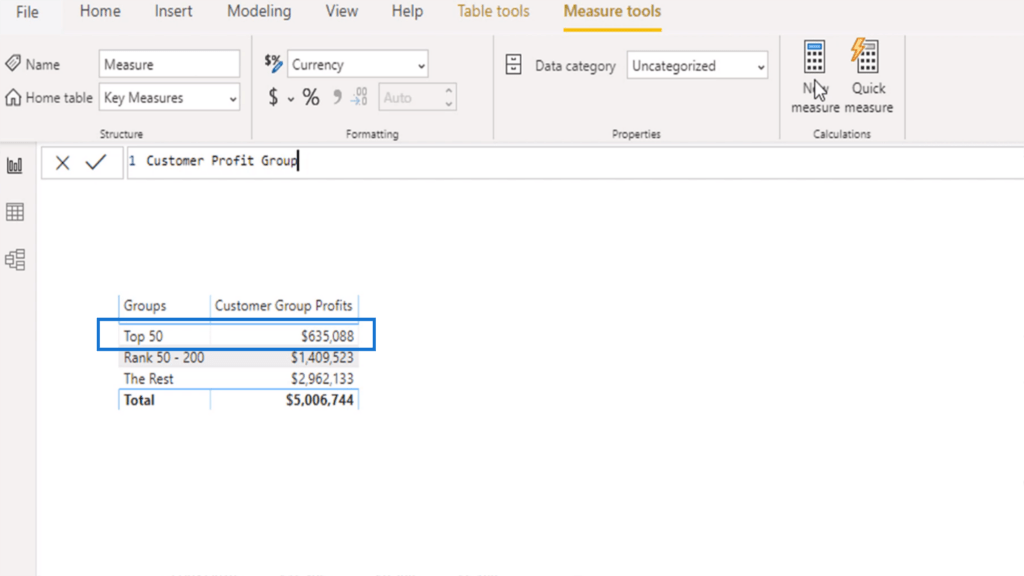Click the Home table house icon

pyautogui.click(x=12, y=97)
